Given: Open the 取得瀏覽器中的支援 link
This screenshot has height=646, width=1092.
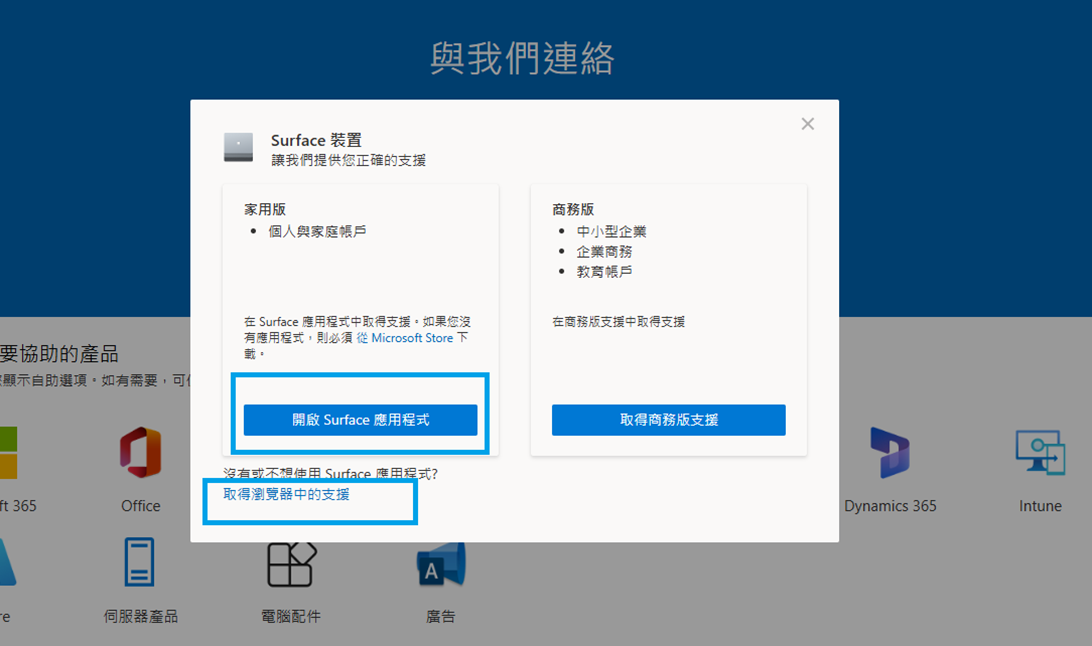Looking at the screenshot, I should pos(286,494).
